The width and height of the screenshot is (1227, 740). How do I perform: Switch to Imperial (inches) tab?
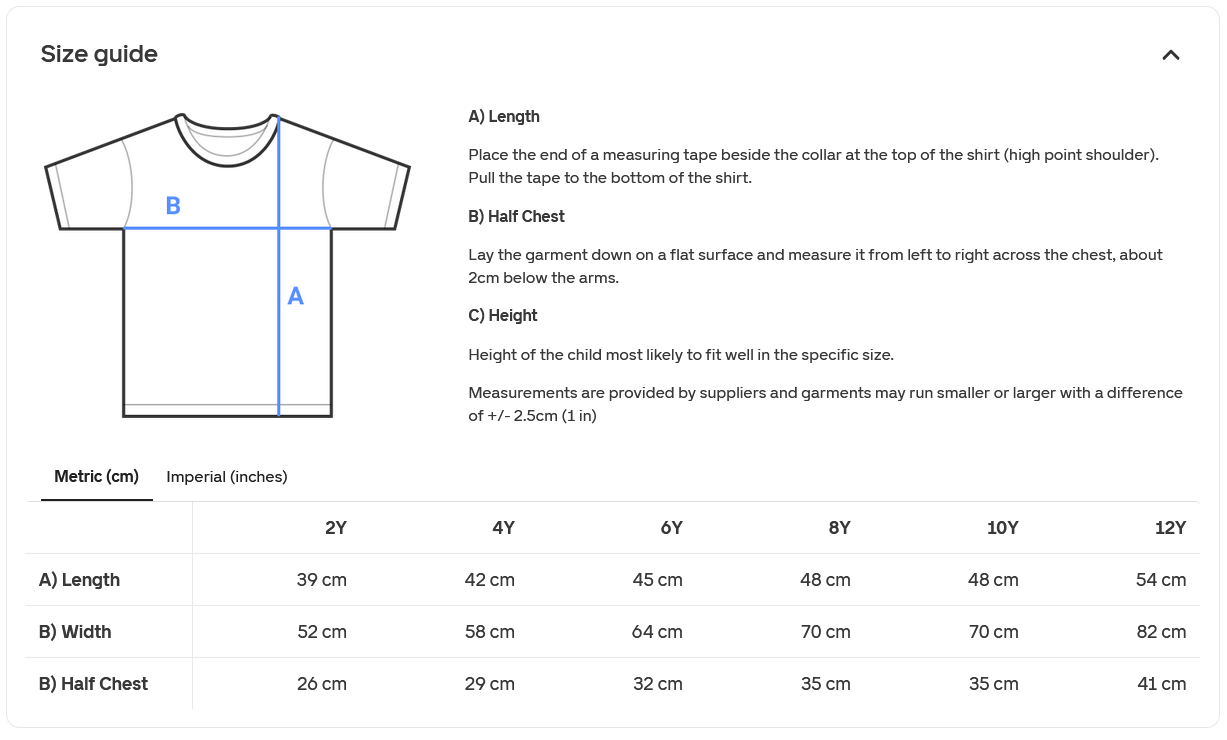point(227,477)
